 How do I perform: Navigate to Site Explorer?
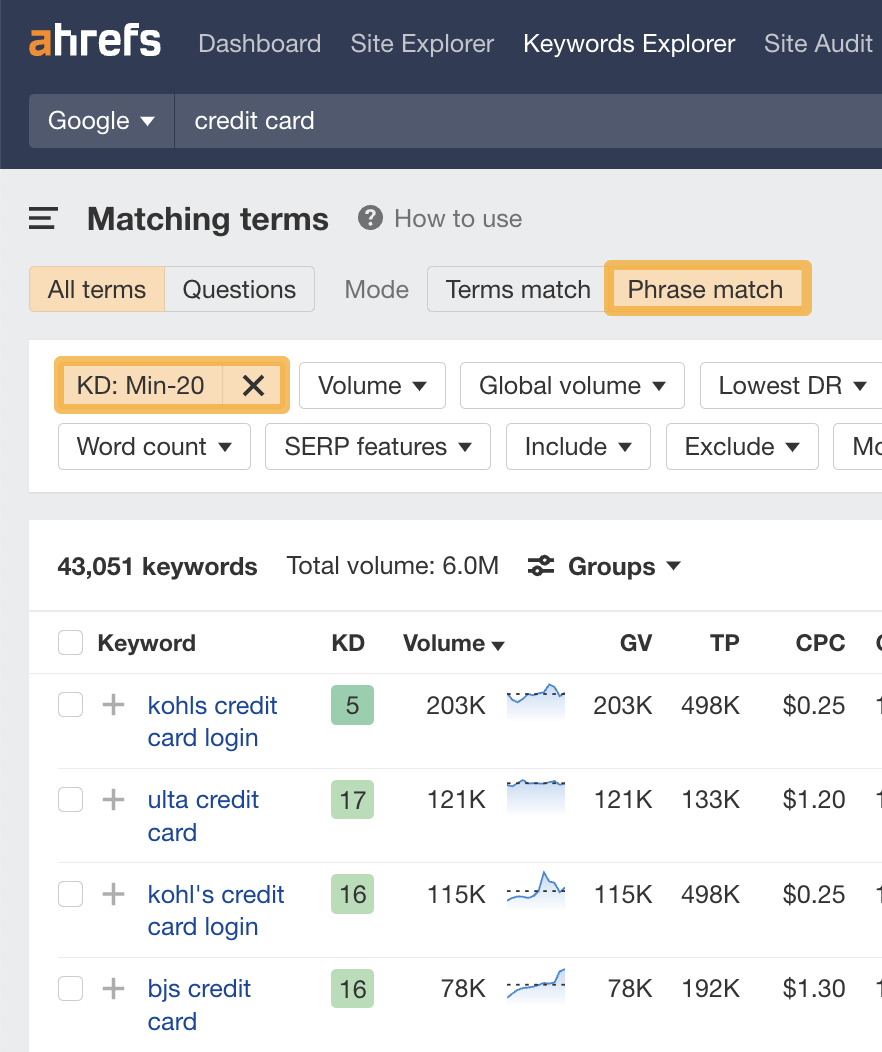(x=422, y=44)
